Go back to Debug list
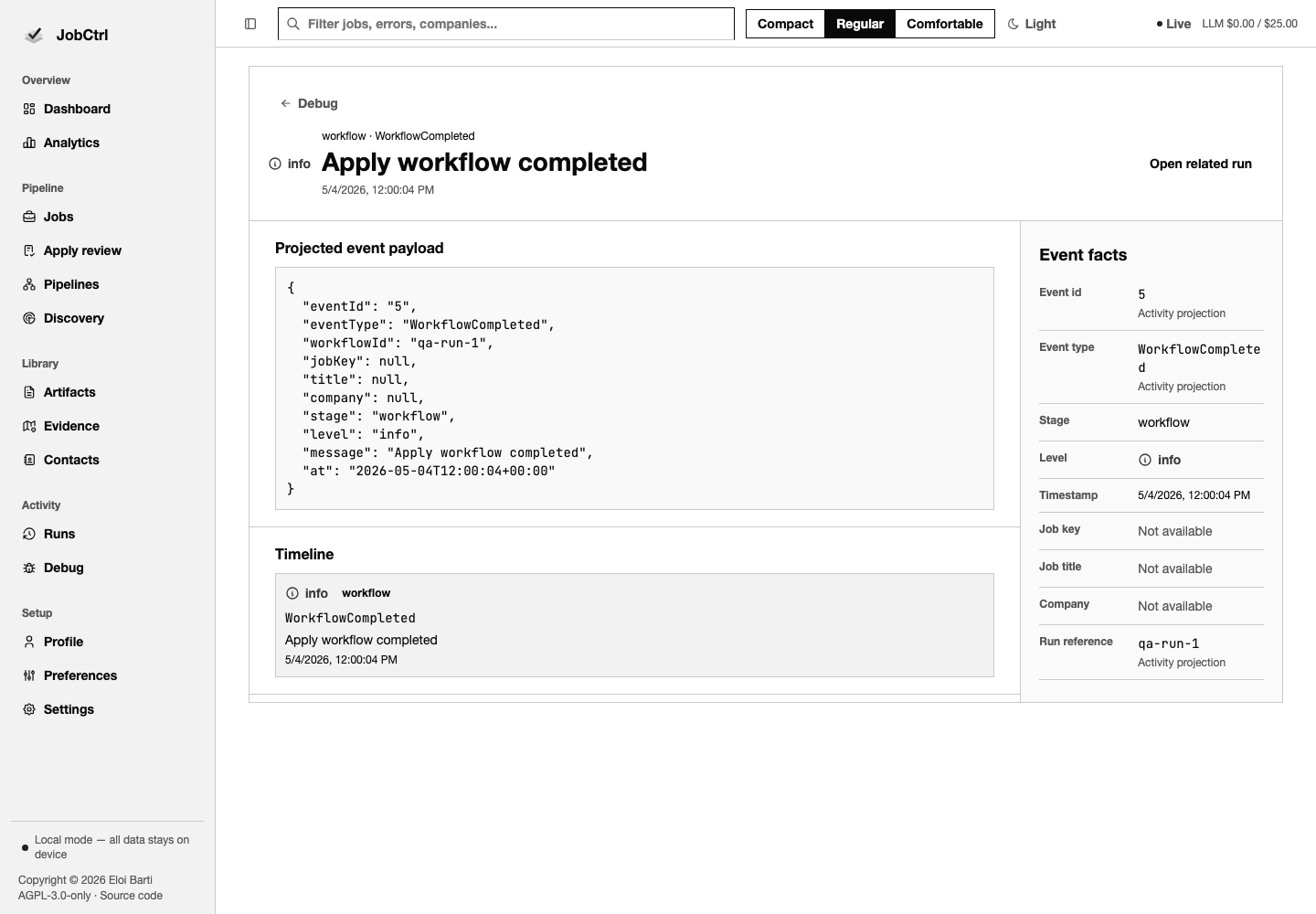Image resolution: width=1316 pixels, height=914 pixels. click(x=309, y=103)
